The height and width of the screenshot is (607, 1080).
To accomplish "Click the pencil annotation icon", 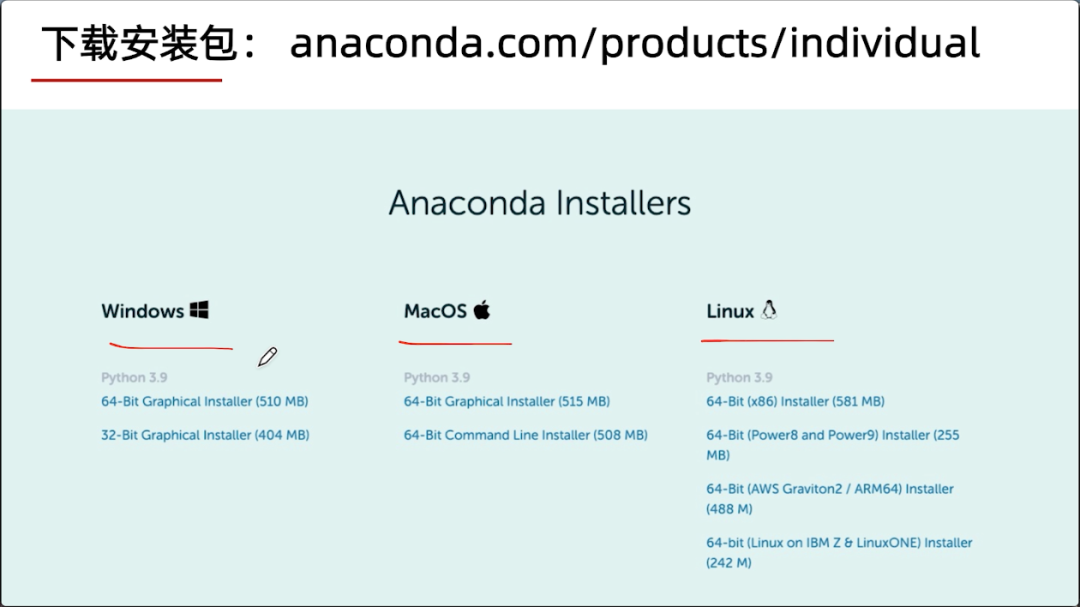I will click(x=267, y=357).
